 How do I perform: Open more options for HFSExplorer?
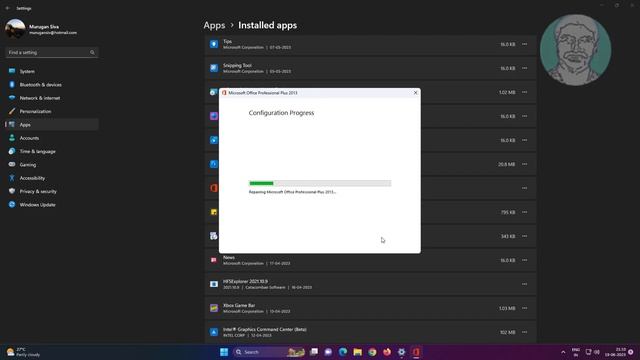524,284
